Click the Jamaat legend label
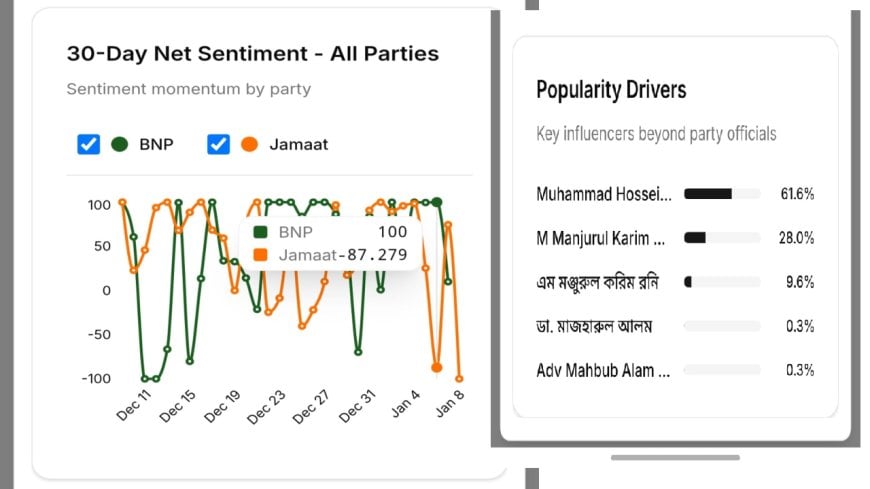Image resolution: width=870 pixels, height=489 pixels. (298, 144)
